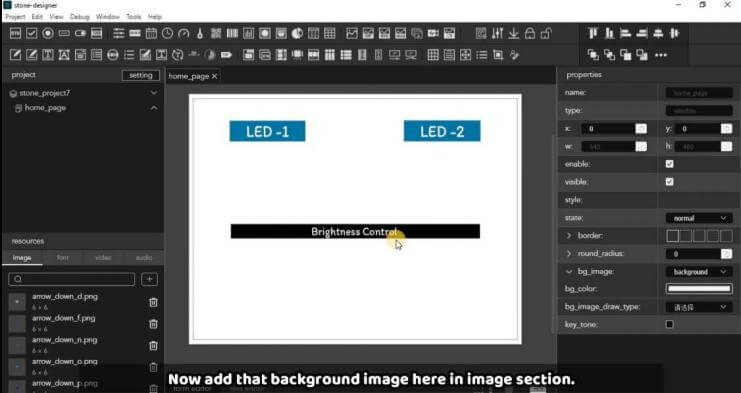741x393 pixels.
Task: Open the state dropdown showing normal
Action: click(x=699, y=218)
